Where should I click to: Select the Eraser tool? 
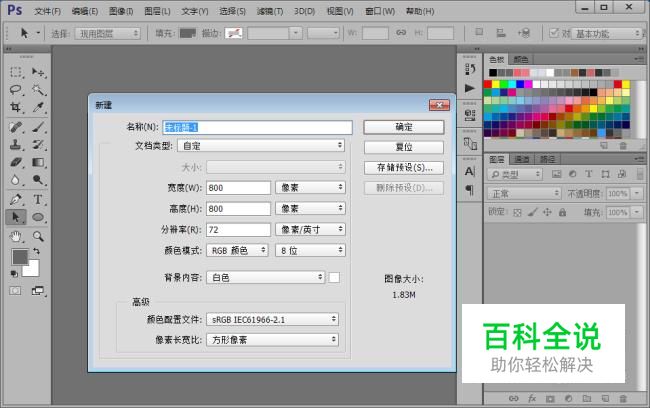(x=16, y=162)
